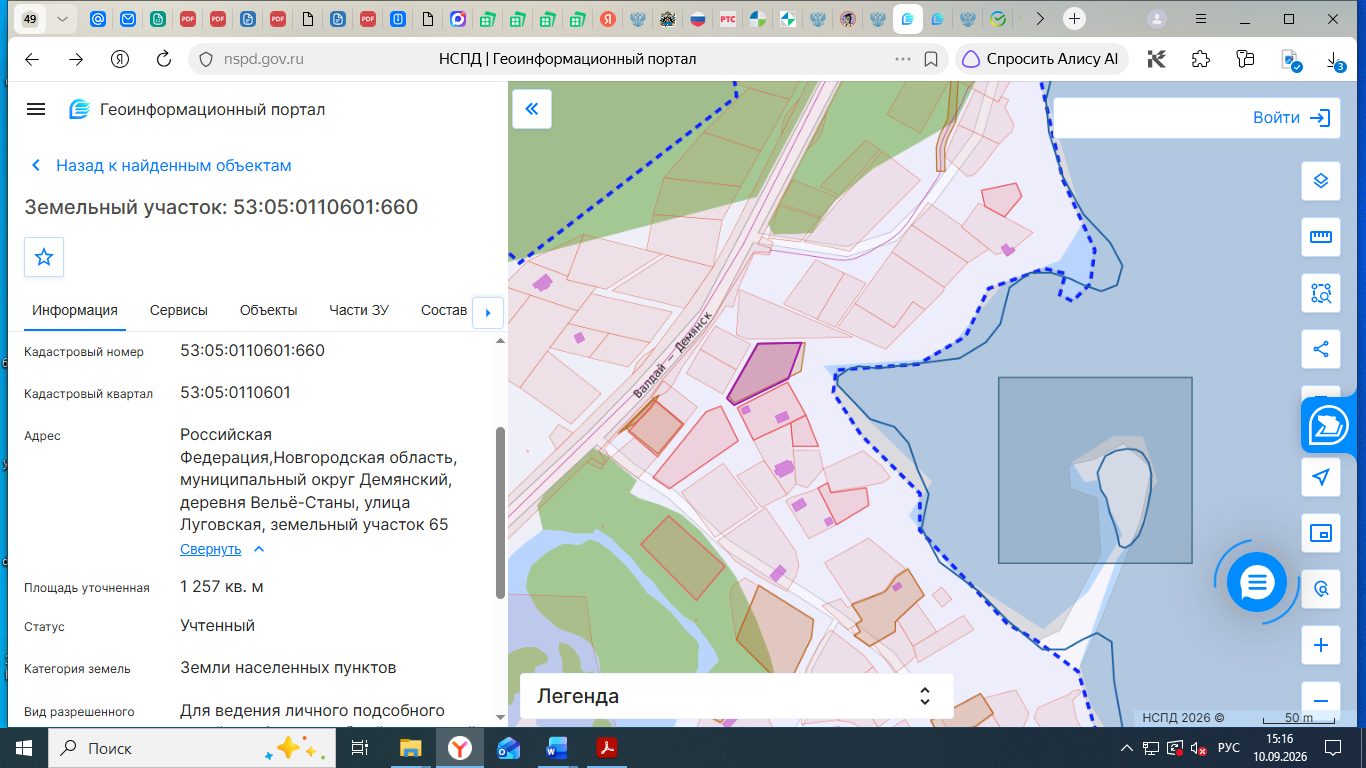Show more tabs with right arrow

point(488,312)
